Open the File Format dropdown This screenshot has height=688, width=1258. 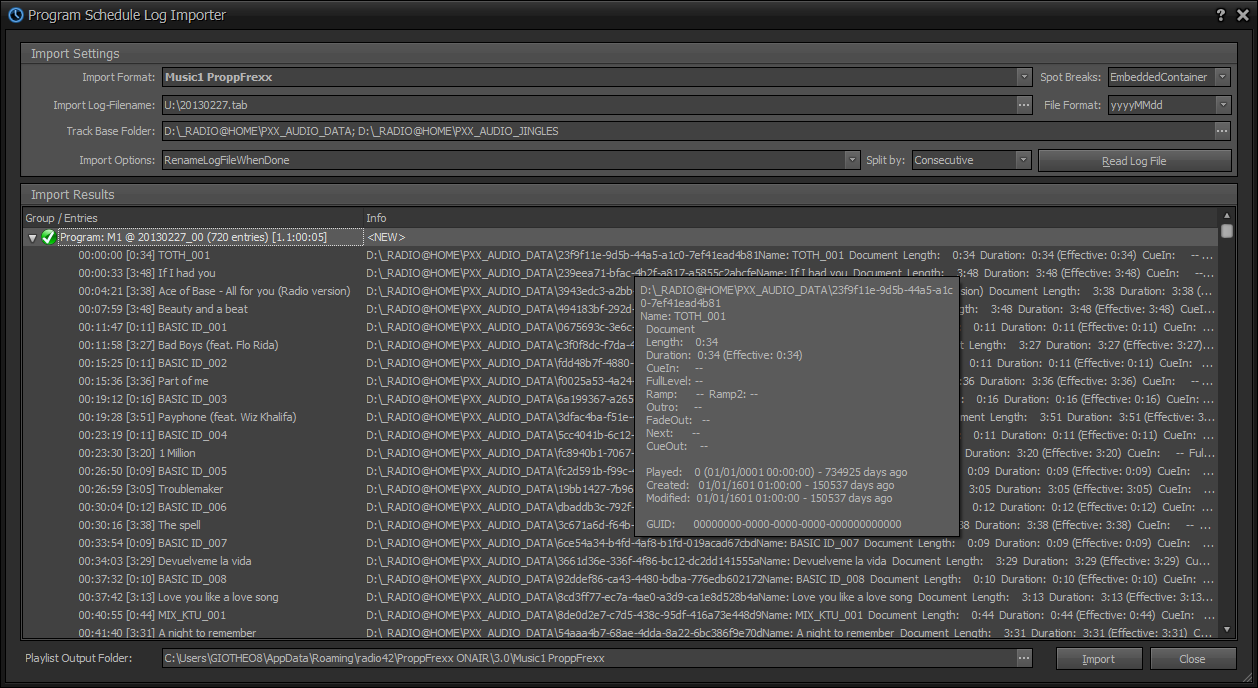(1222, 104)
